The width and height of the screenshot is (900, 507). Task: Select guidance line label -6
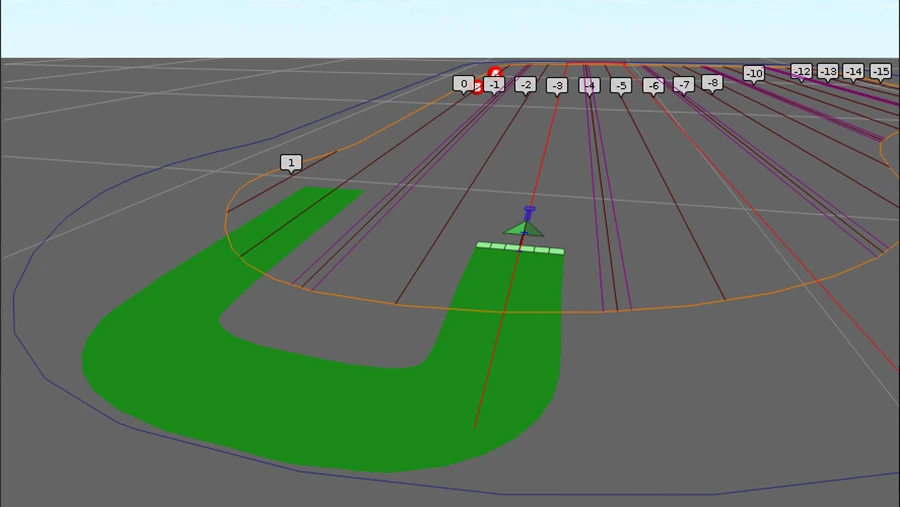(x=653, y=86)
